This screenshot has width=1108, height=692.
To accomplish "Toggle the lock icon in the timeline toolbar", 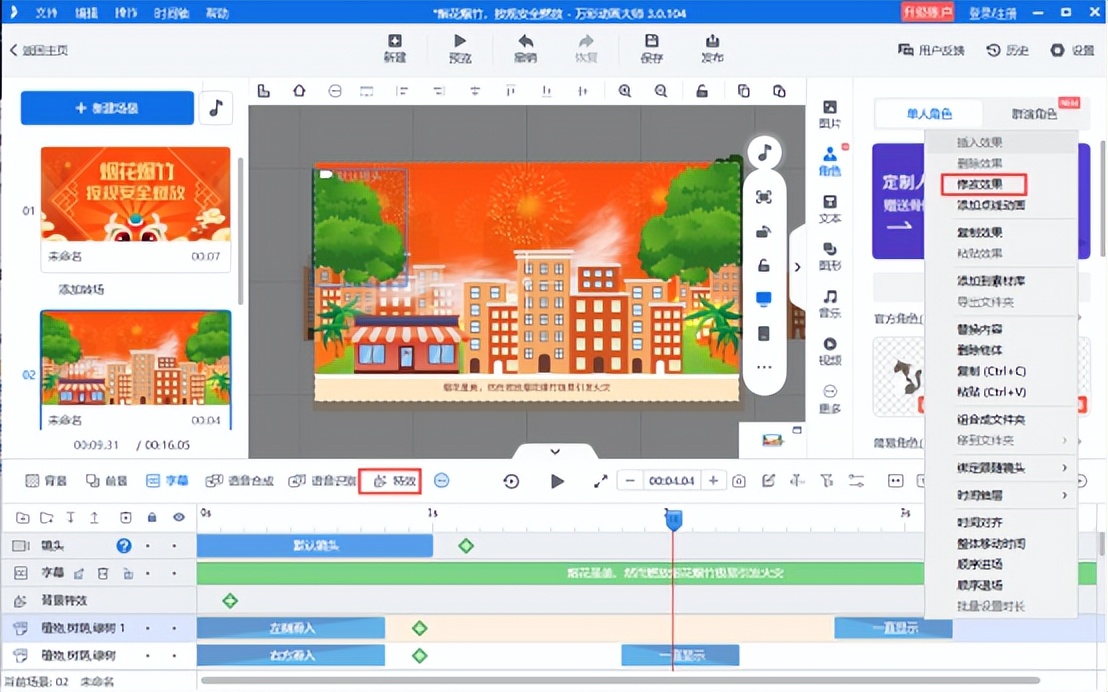I will (152, 517).
